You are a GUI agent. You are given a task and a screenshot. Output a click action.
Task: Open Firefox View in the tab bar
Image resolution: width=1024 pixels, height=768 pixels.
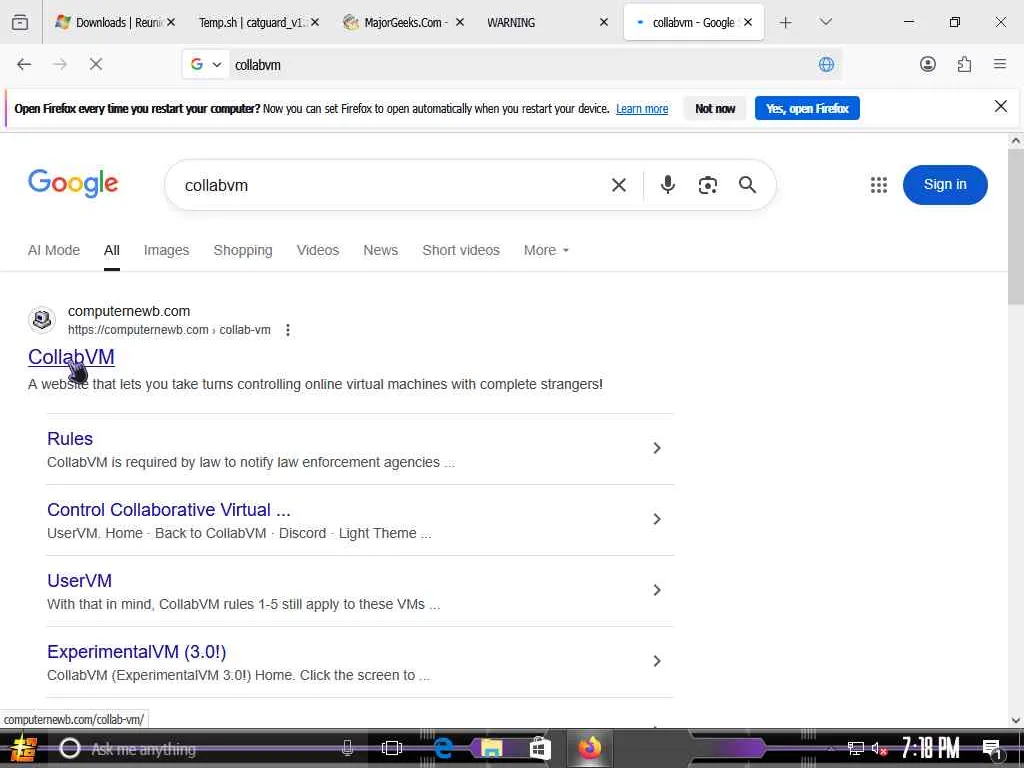20,22
